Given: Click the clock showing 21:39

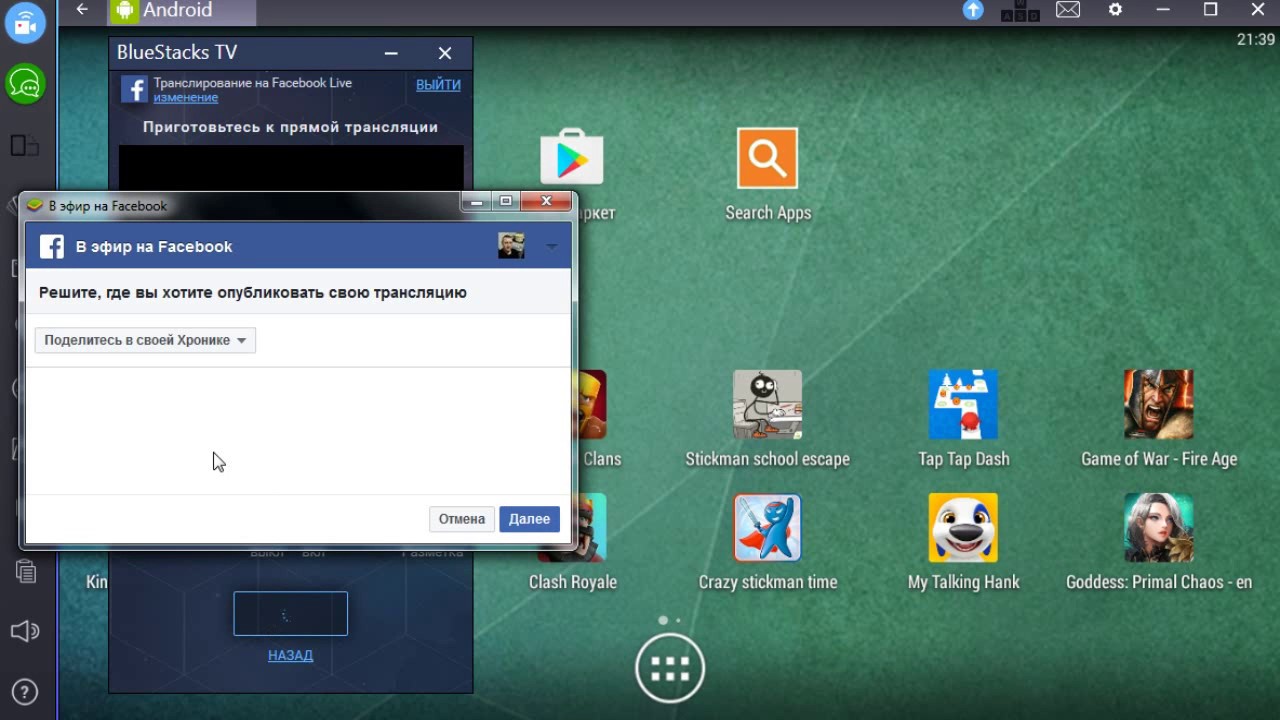Looking at the screenshot, I should tap(1256, 40).
